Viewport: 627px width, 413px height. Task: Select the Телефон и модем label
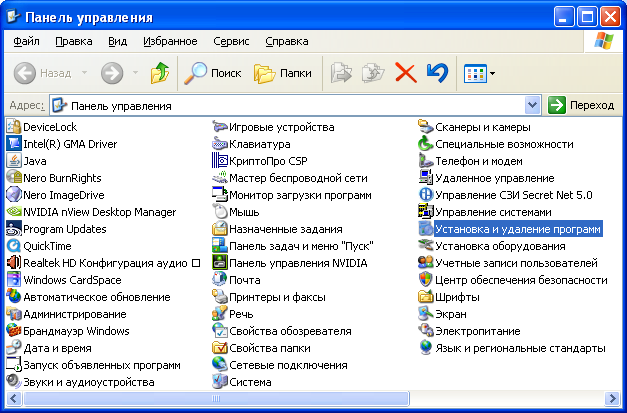pos(479,161)
